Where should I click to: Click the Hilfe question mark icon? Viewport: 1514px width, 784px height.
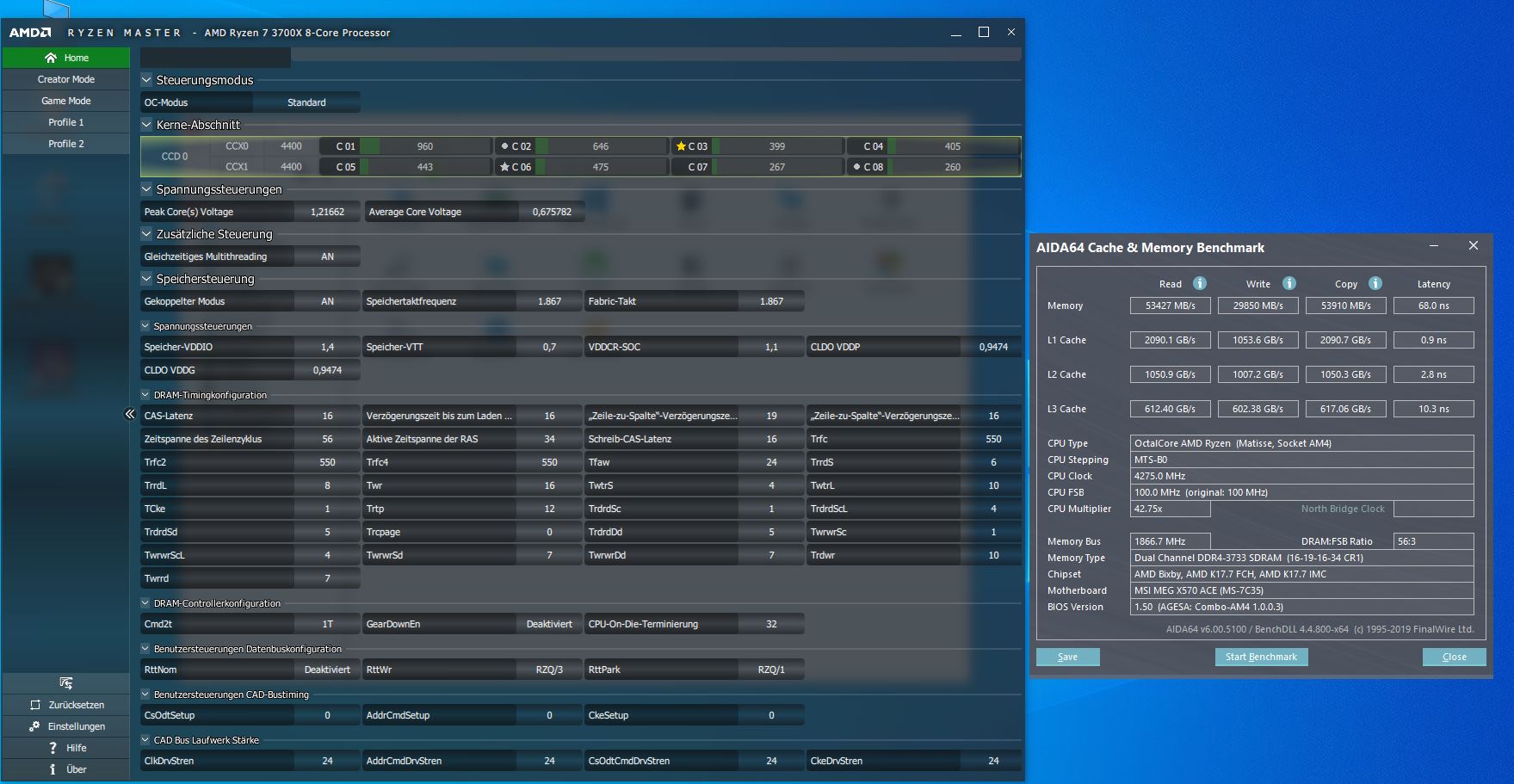(x=53, y=748)
